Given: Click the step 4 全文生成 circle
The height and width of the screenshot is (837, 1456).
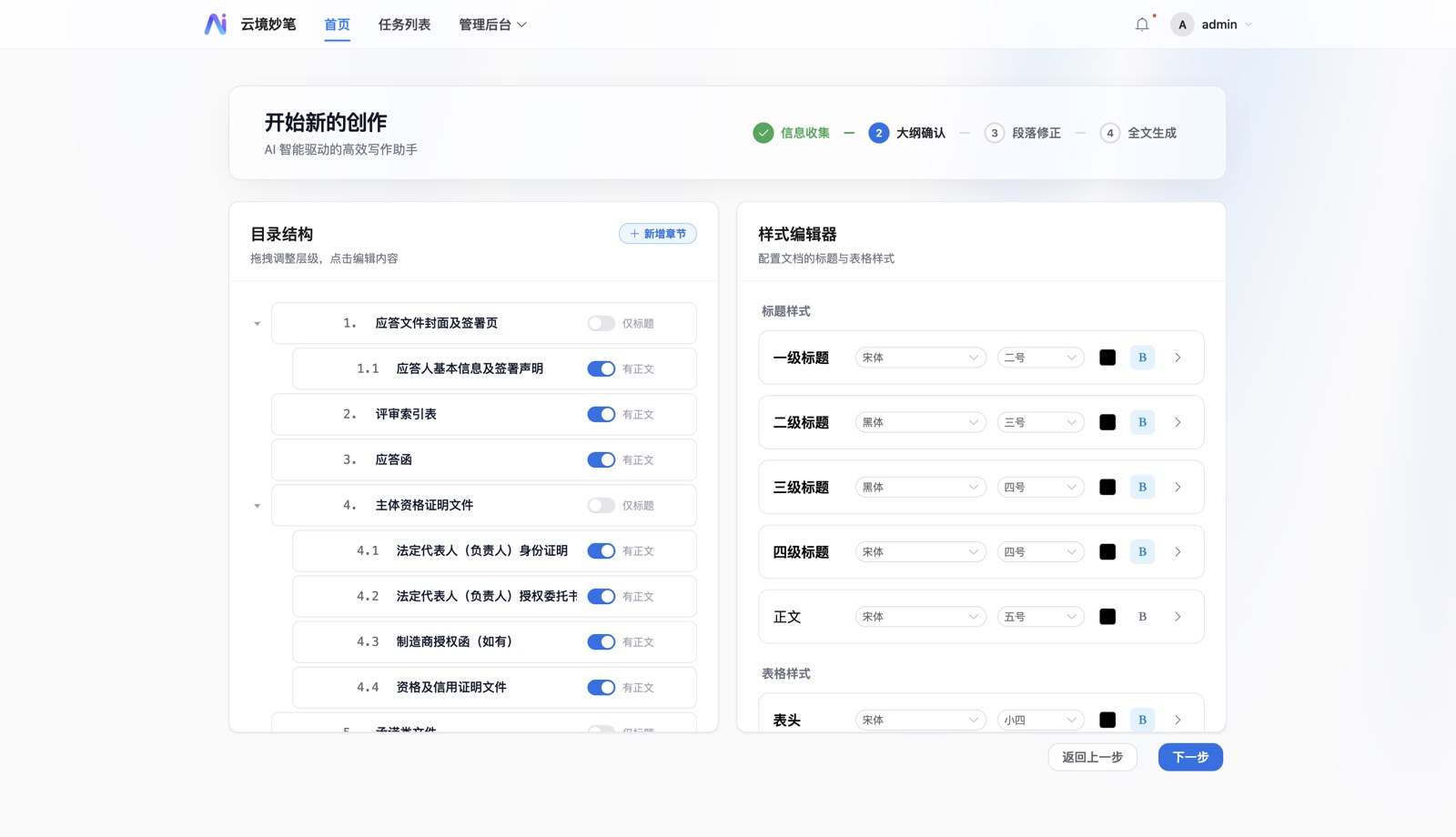Looking at the screenshot, I should coord(1109,133).
